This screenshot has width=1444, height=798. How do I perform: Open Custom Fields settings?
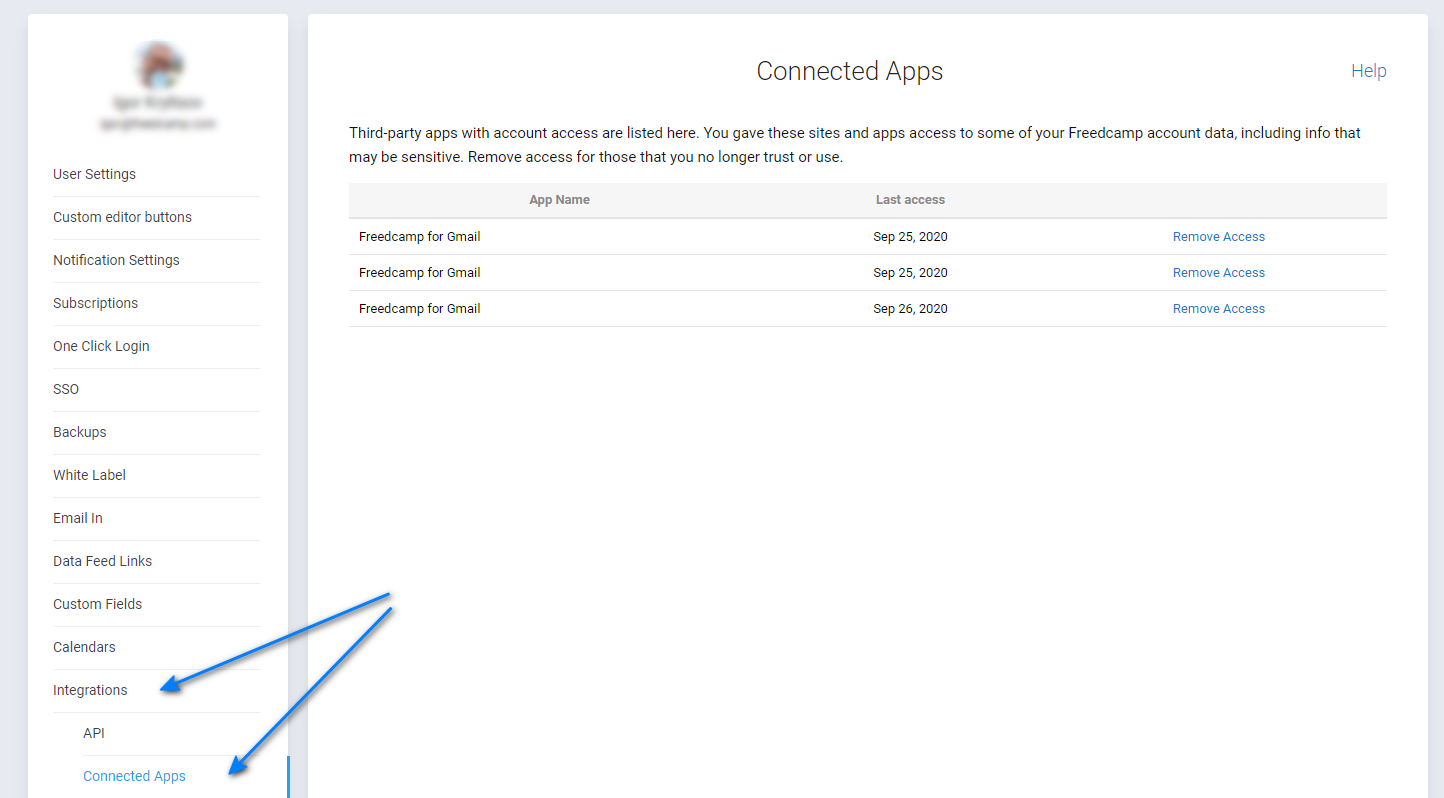97,604
